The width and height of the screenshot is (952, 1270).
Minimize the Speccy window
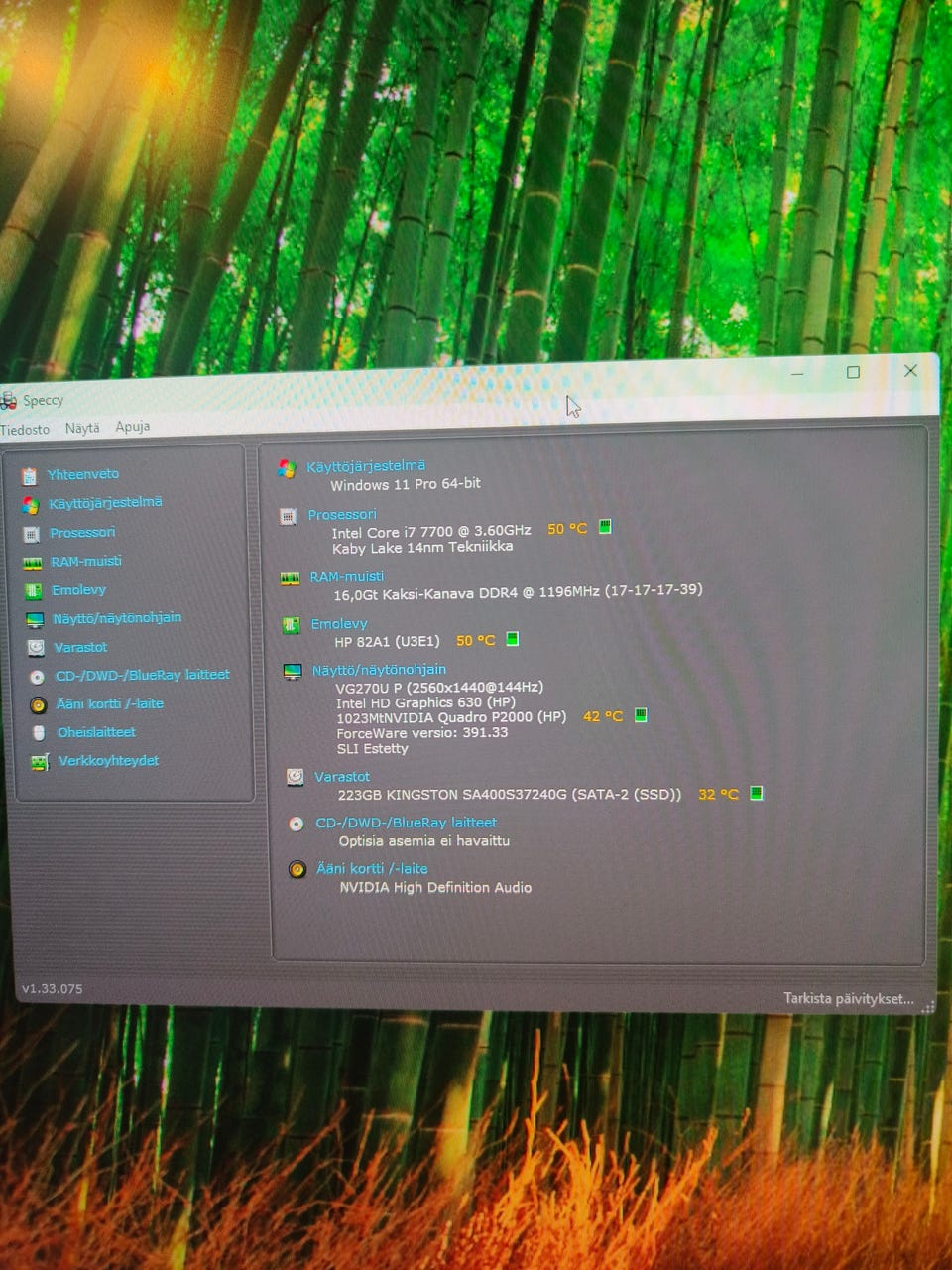point(797,373)
